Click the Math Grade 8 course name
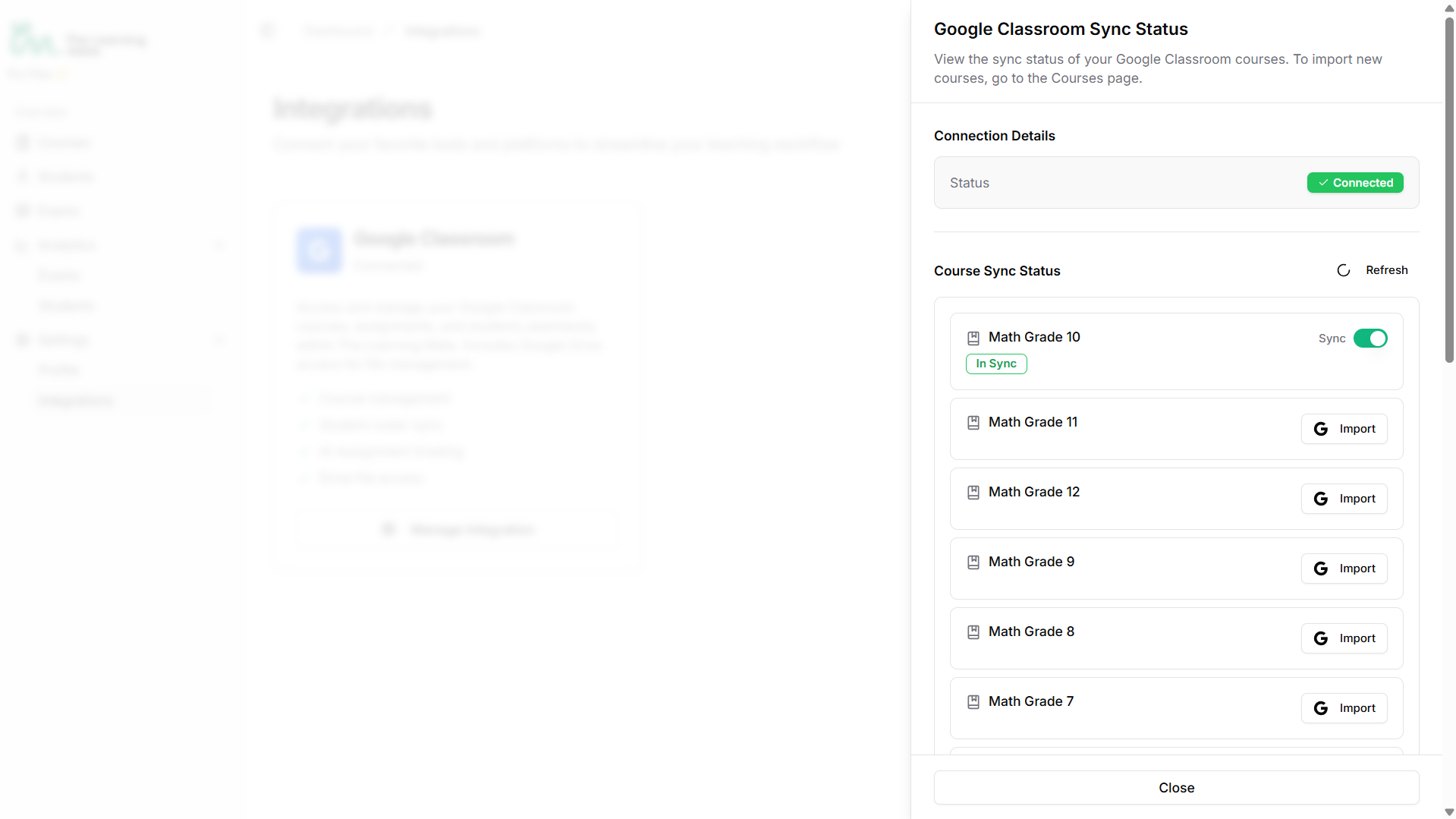 tap(1031, 632)
